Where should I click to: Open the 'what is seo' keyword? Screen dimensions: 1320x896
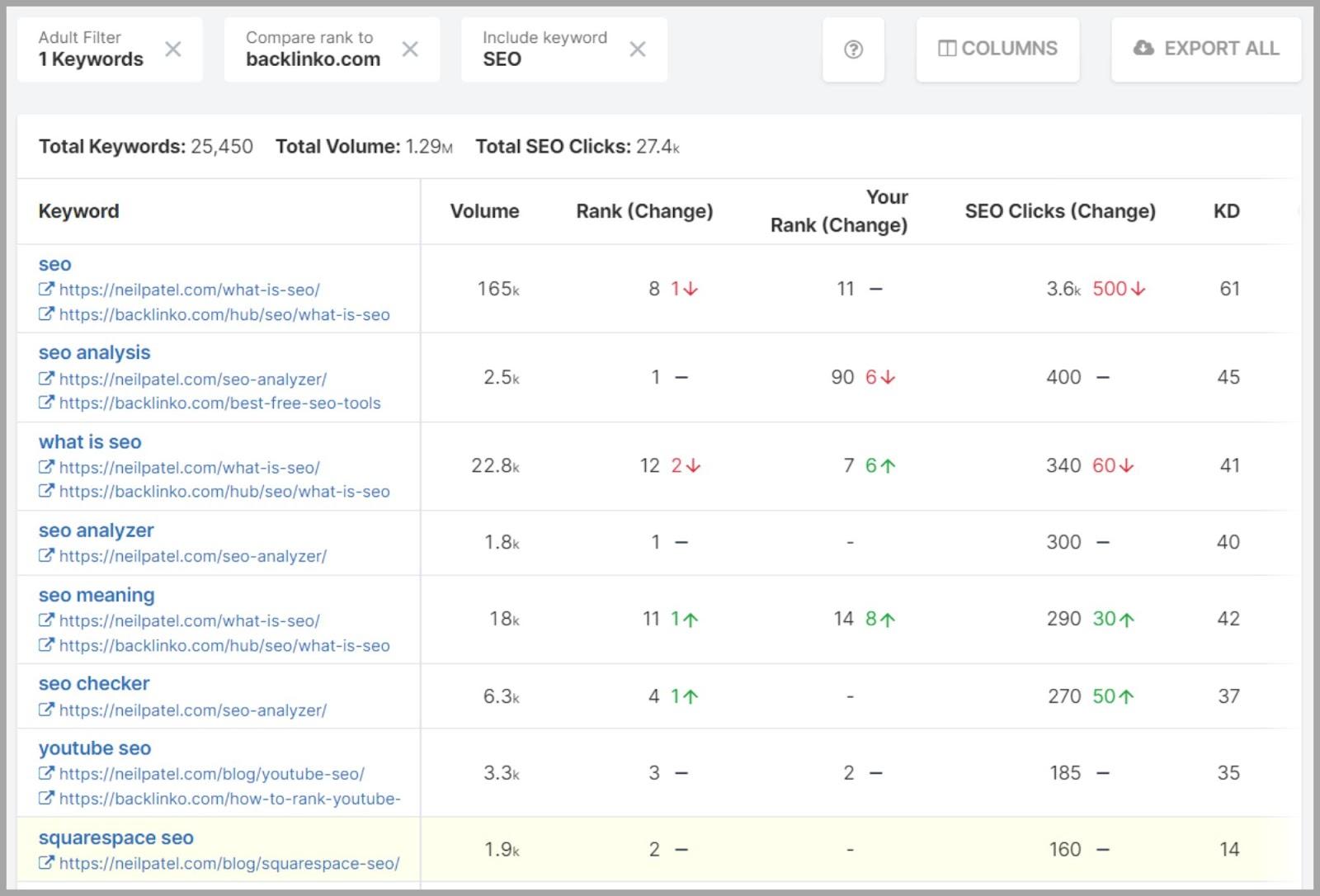tap(90, 442)
